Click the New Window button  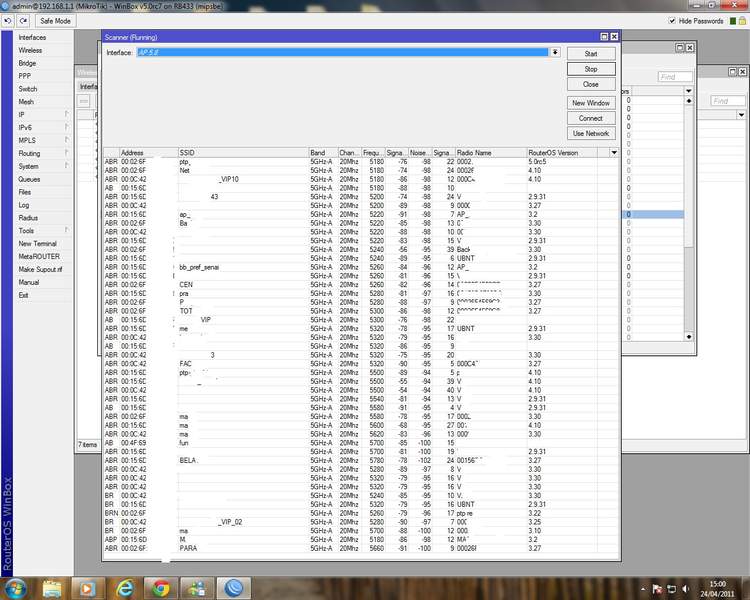click(x=591, y=103)
